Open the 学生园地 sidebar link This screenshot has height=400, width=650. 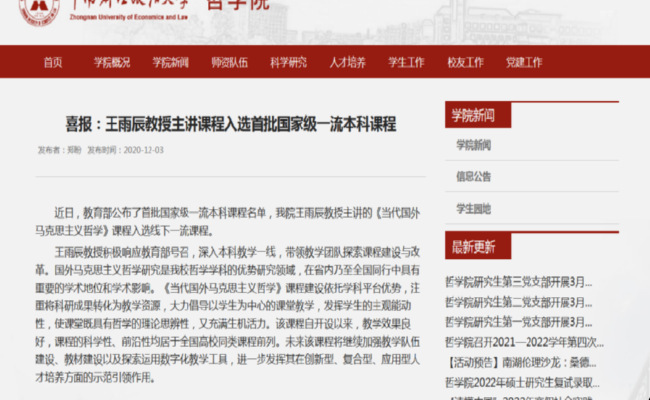click(473, 208)
